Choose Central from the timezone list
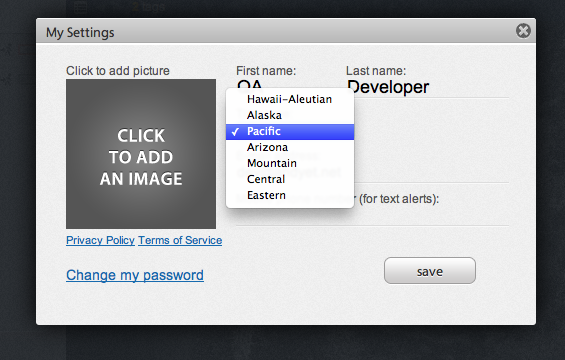Screen dimensions: 565x360 click(290, 179)
